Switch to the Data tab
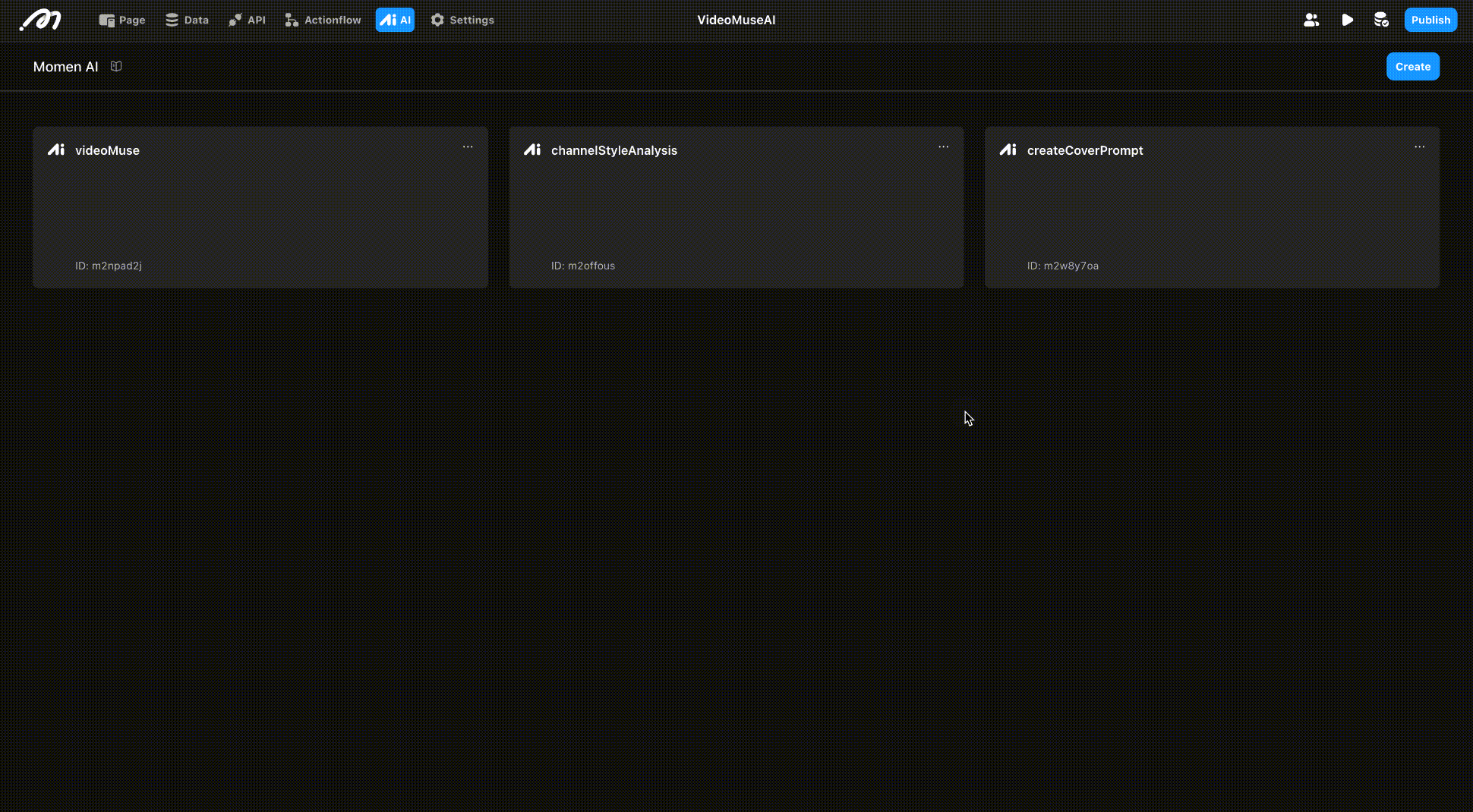Screen dimensions: 1473x812 187,20
